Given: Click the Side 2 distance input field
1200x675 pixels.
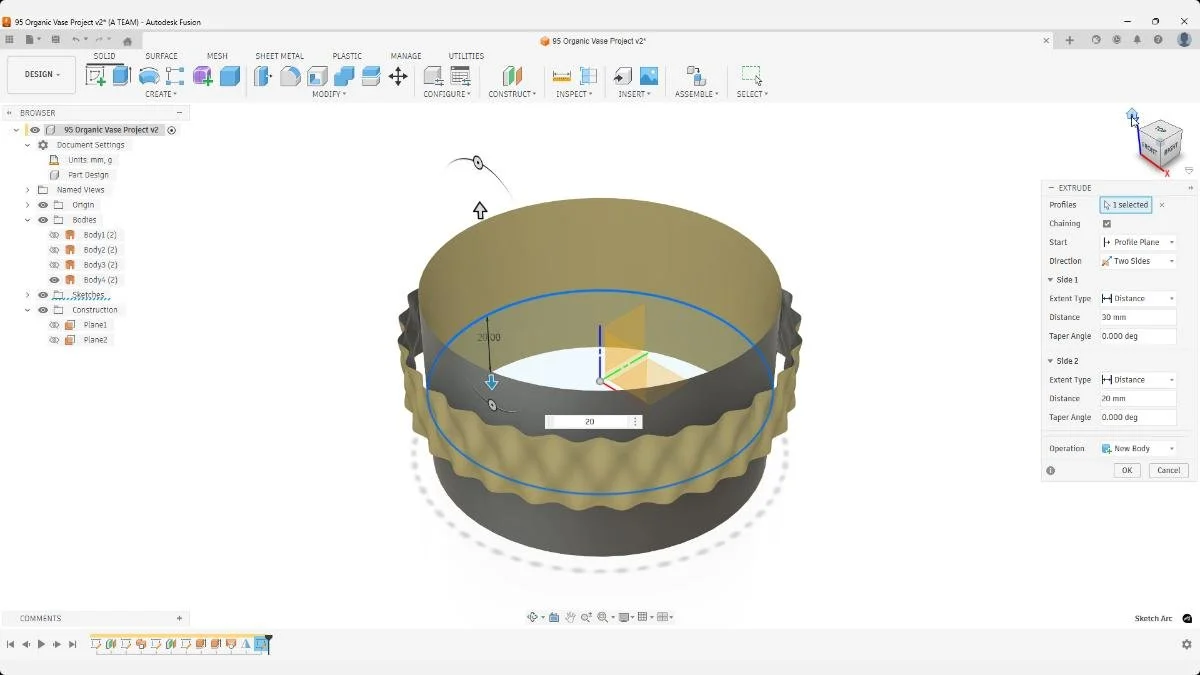Looking at the screenshot, I should pos(1137,398).
